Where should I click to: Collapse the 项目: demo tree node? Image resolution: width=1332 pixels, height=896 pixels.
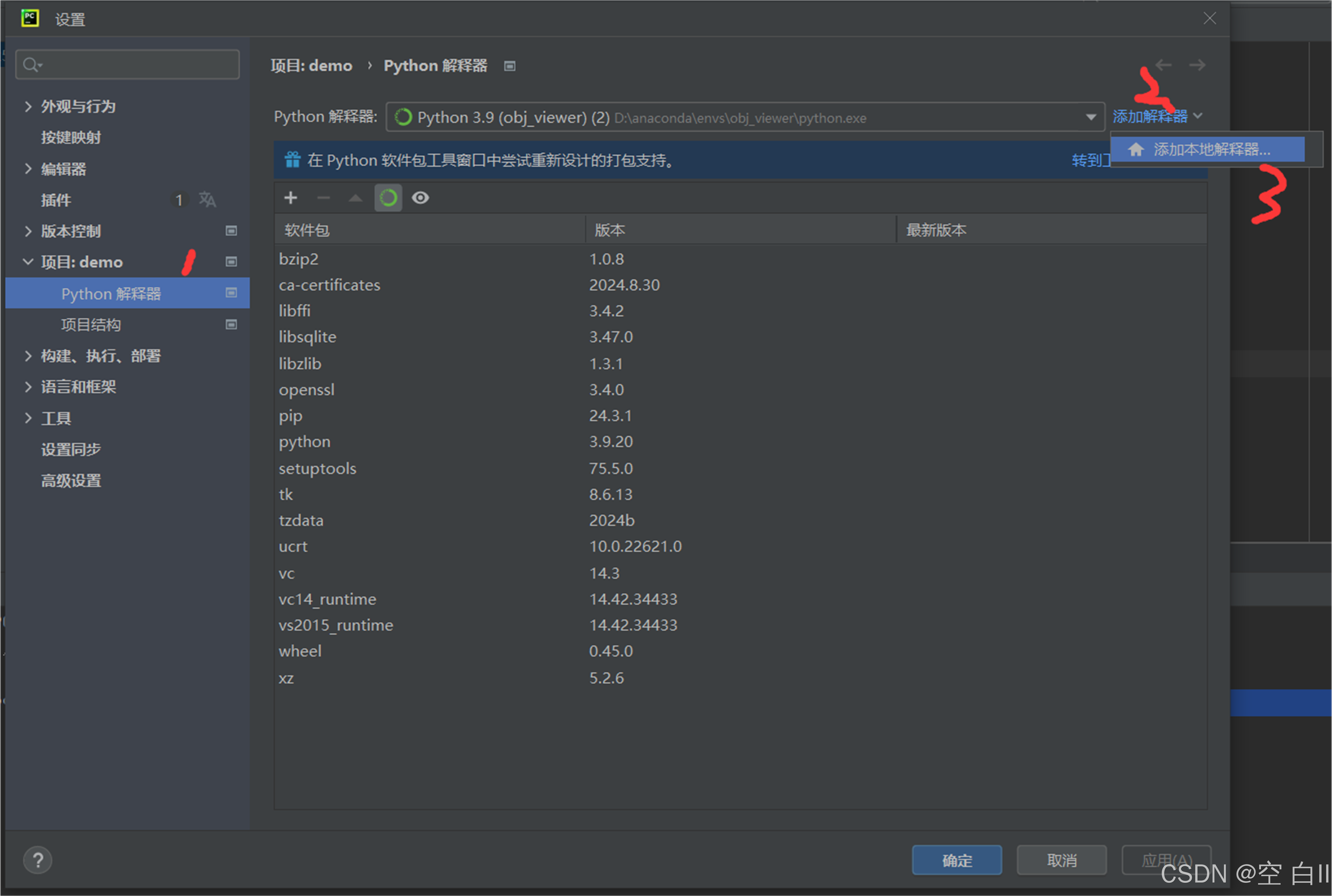pos(28,262)
